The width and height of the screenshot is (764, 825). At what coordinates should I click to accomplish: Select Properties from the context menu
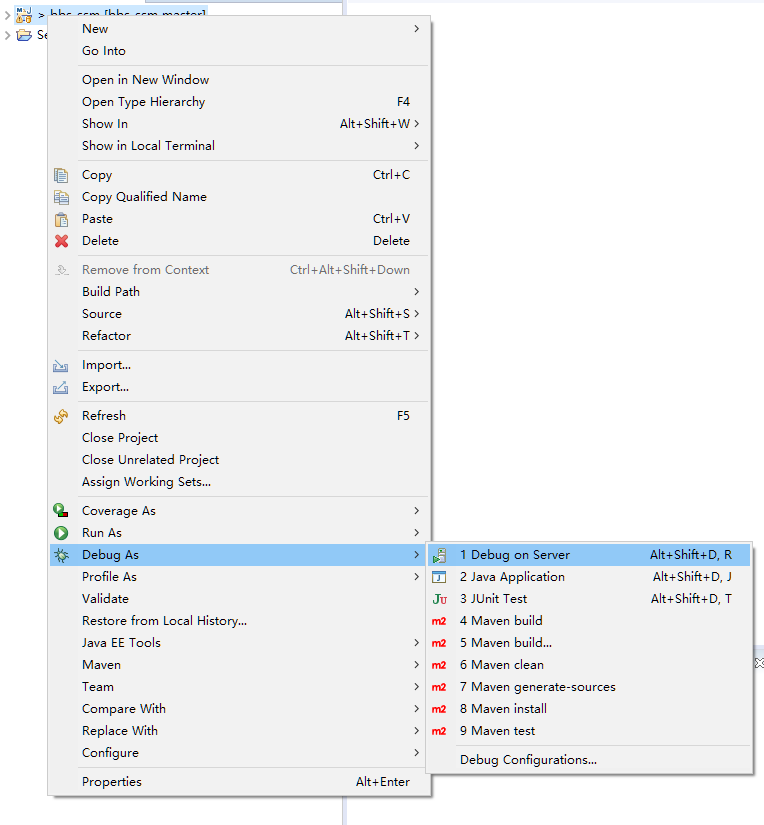click(112, 782)
